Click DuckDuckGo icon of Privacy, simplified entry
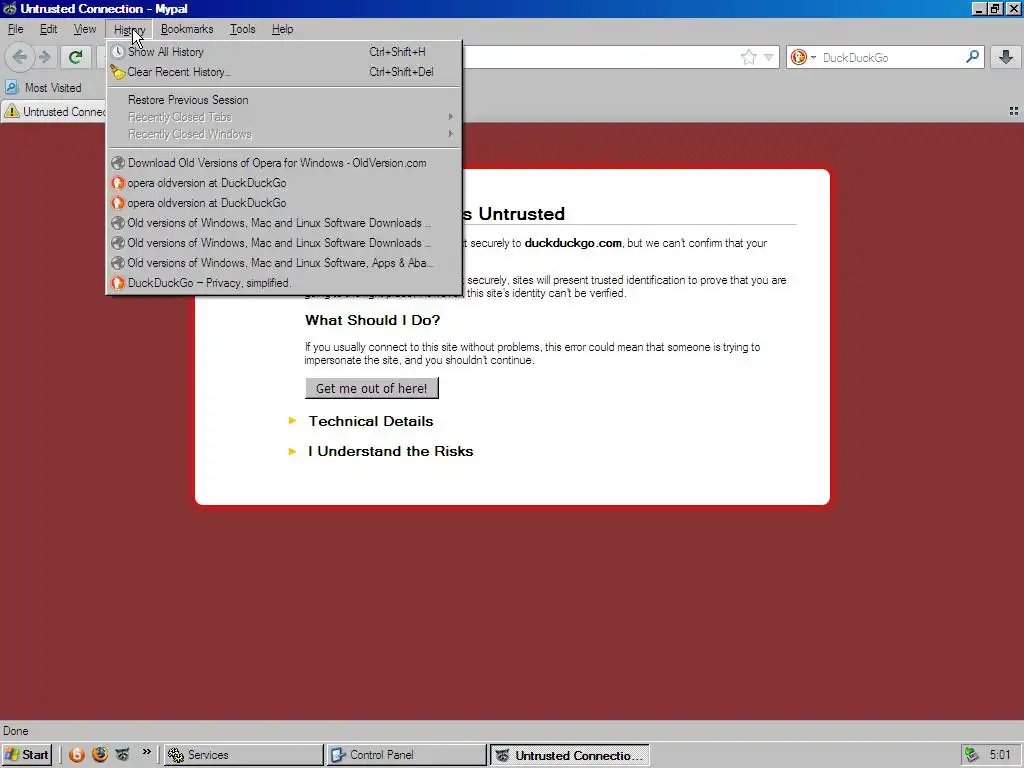The image size is (1024, 768). click(118, 283)
